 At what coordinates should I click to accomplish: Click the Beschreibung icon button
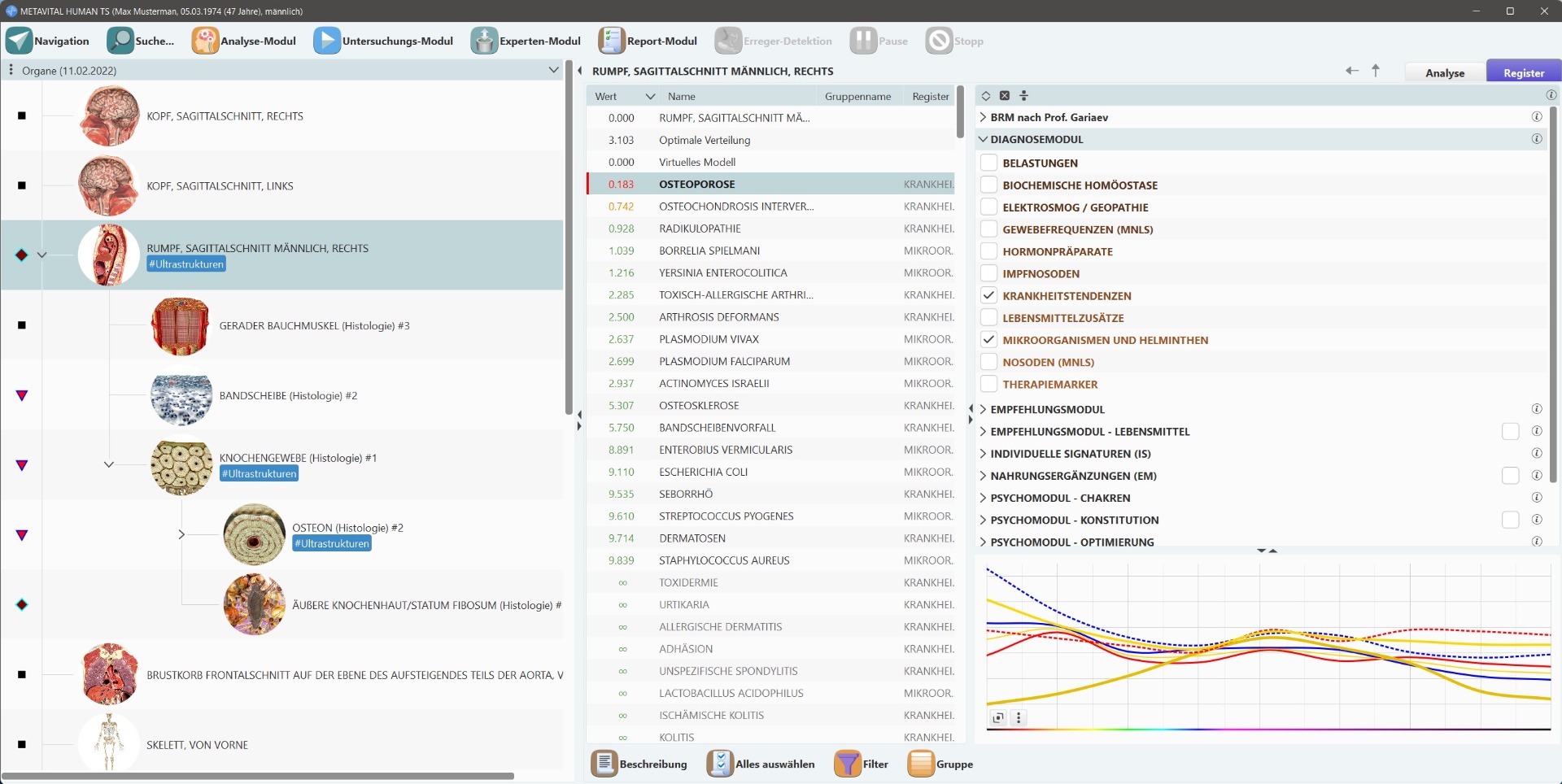(604, 764)
